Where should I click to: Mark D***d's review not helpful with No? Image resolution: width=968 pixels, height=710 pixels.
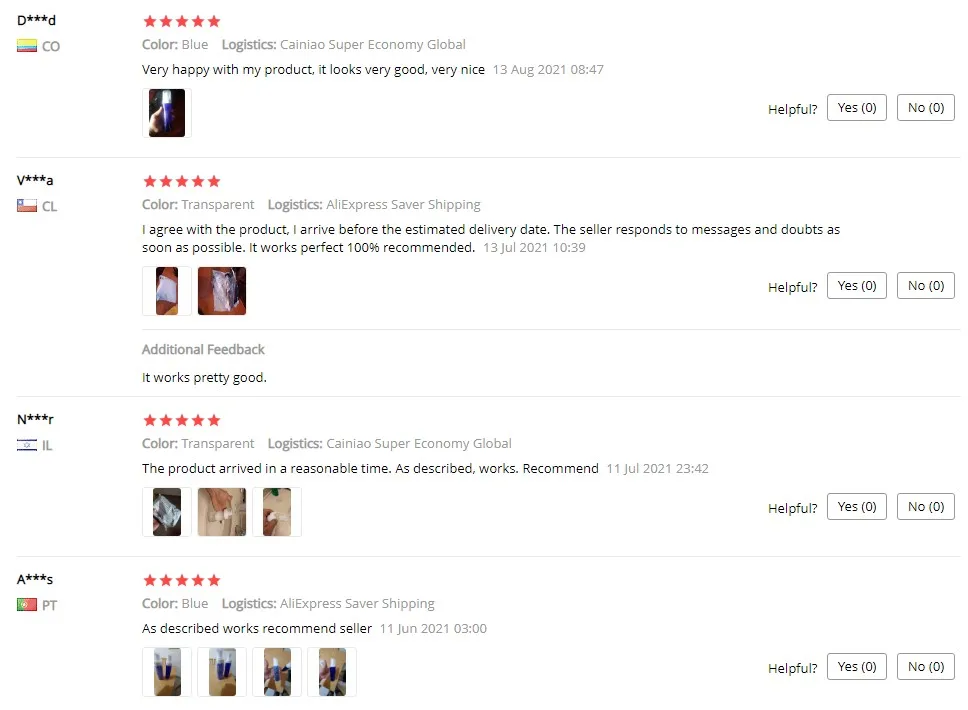pyautogui.click(x=925, y=107)
